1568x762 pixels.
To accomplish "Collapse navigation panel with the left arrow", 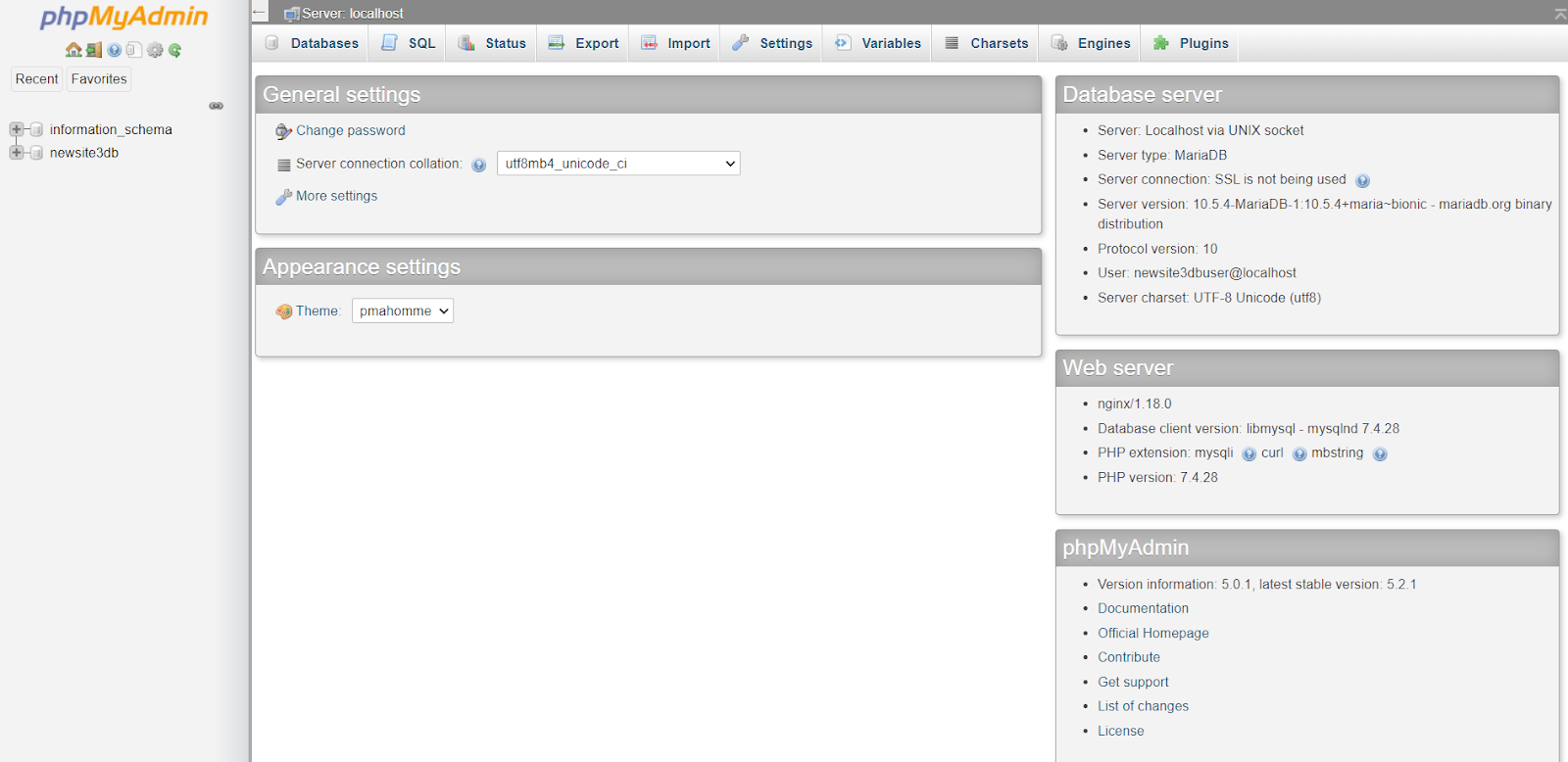I will click(260, 13).
